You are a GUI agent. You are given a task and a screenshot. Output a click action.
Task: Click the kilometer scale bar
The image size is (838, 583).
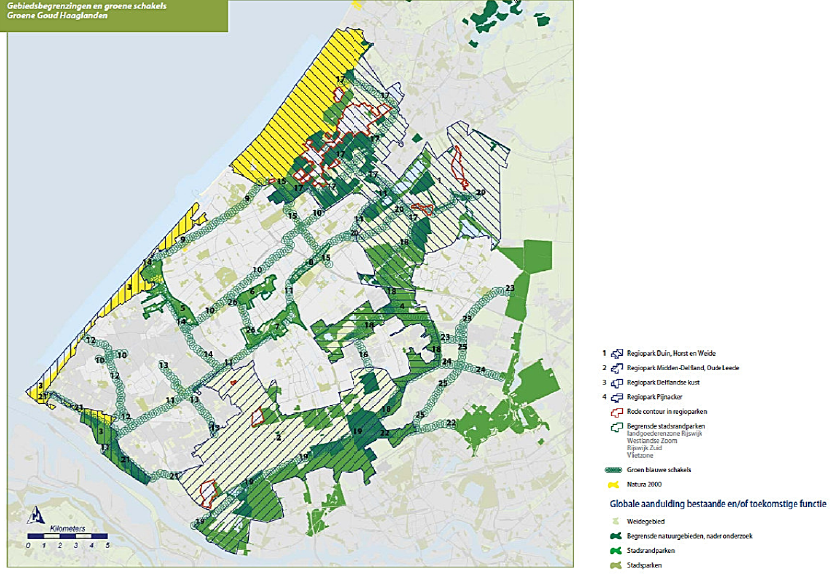point(68,536)
